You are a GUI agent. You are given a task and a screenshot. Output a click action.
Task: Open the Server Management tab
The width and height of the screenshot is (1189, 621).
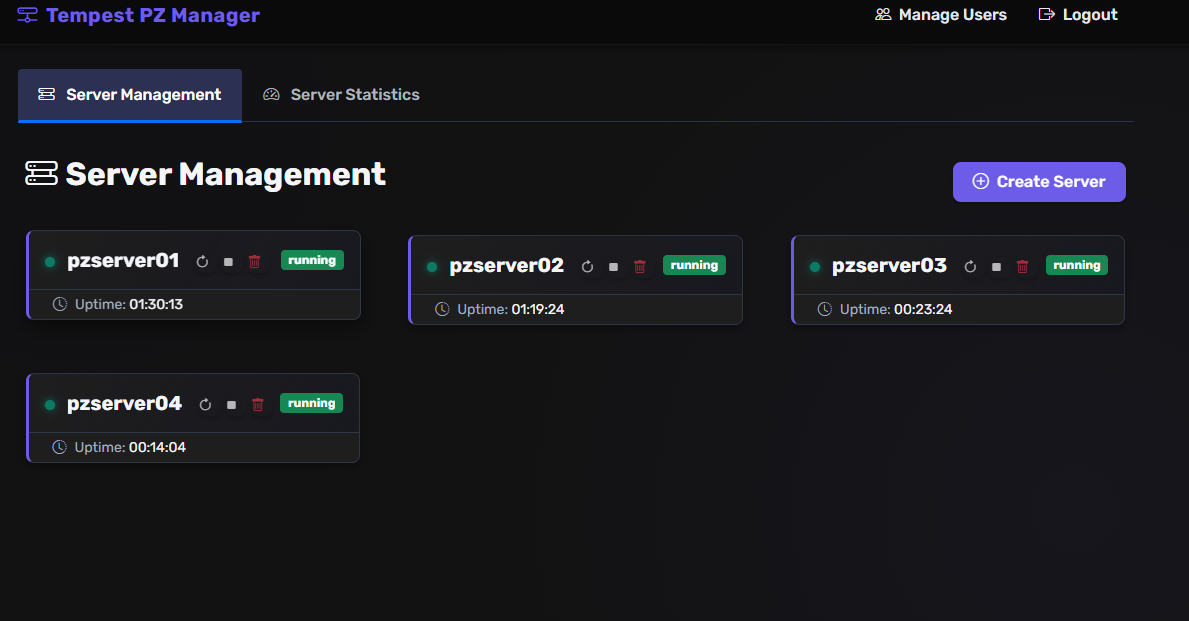[x=130, y=95]
